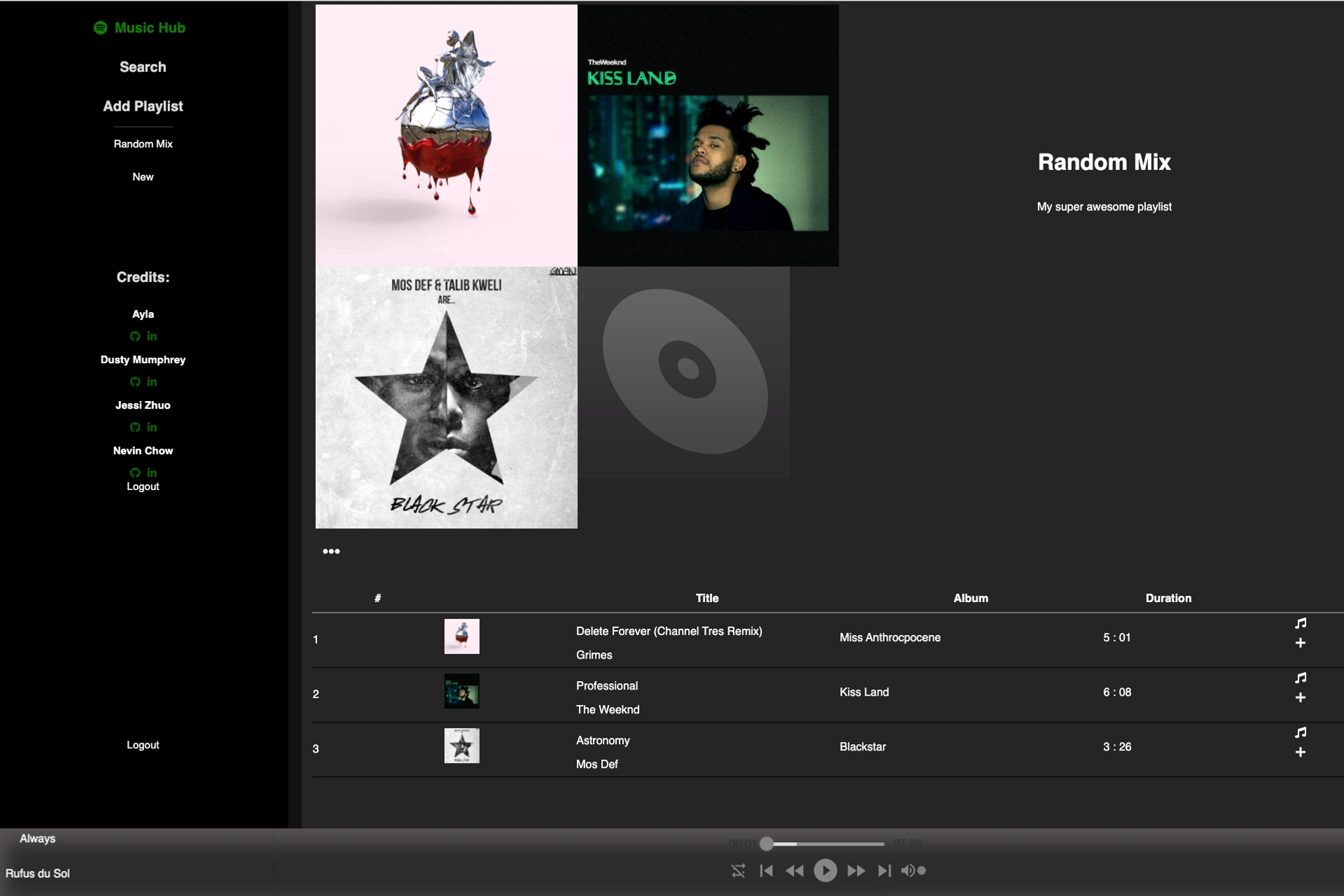
Task: Click now playing artist Rufus du Sol
Action: click(x=38, y=874)
